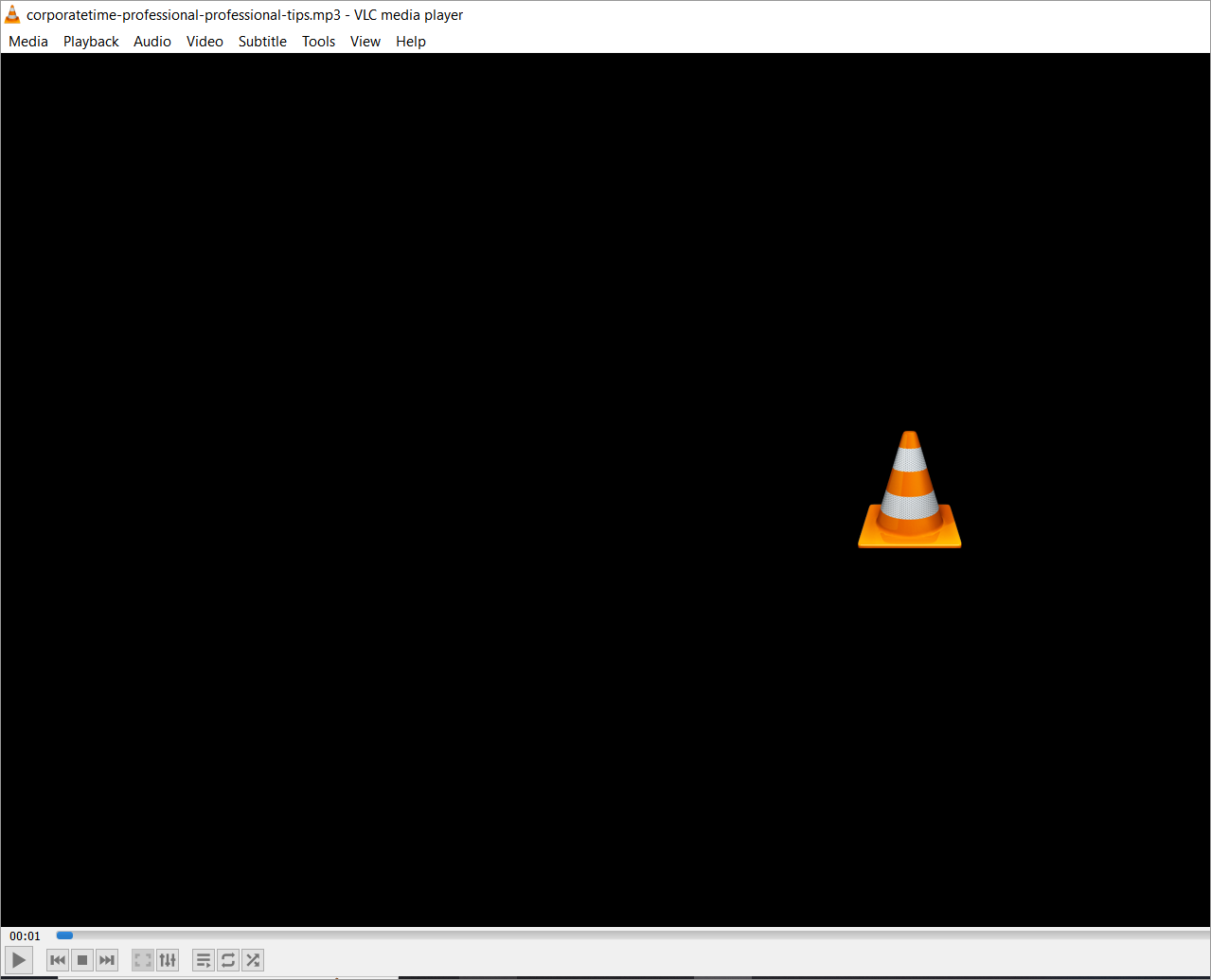Skip to the next media track
The image size is (1211, 980).
click(x=107, y=960)
